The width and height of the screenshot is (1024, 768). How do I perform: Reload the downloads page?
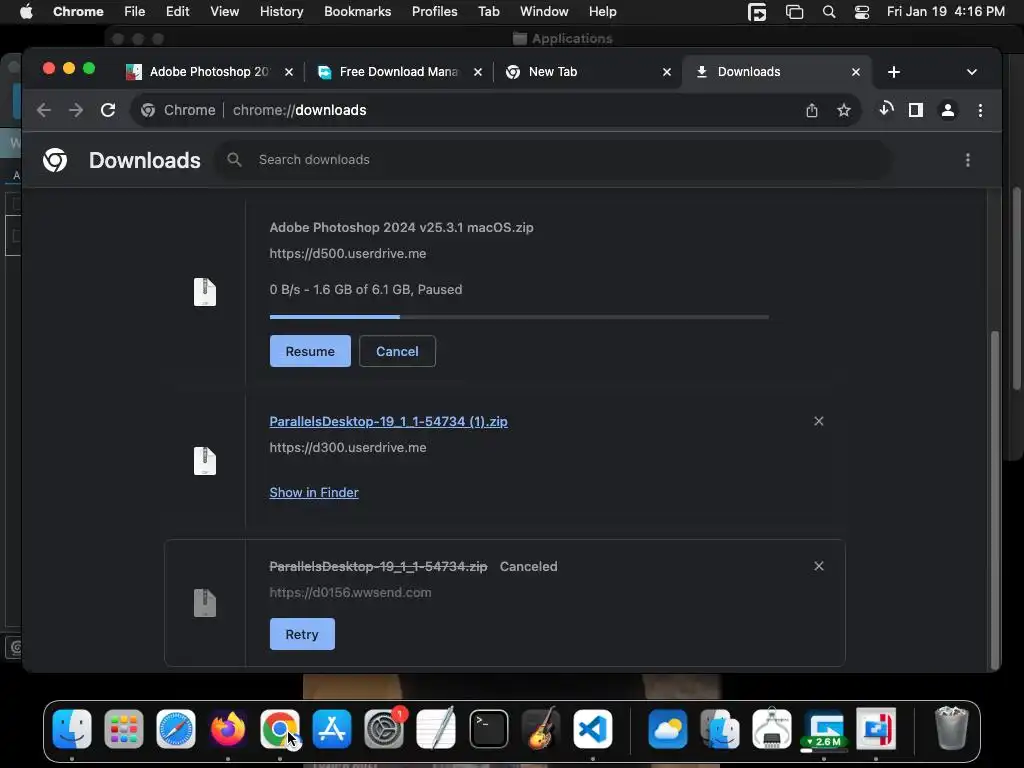[x=108, y=110]
